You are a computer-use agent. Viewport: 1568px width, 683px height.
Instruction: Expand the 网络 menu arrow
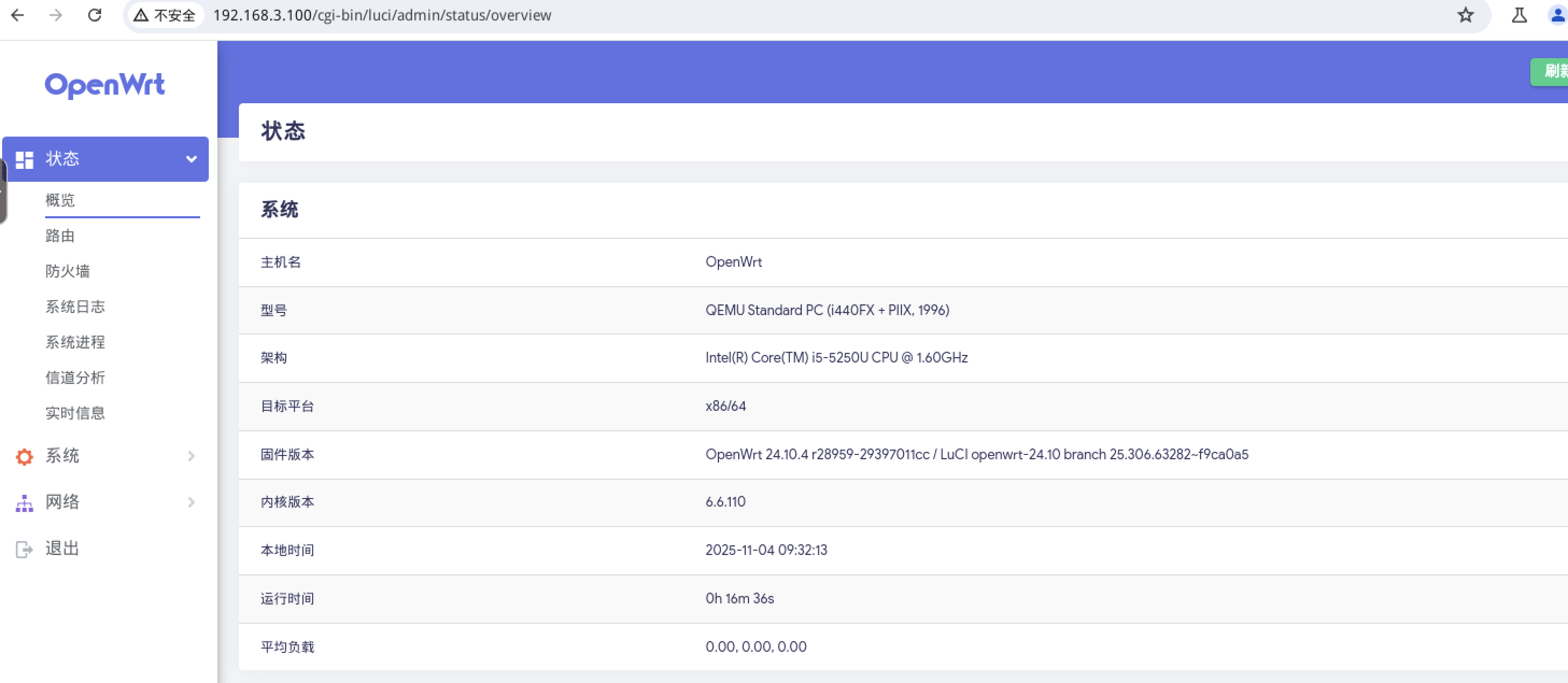(x=191, y=502)
